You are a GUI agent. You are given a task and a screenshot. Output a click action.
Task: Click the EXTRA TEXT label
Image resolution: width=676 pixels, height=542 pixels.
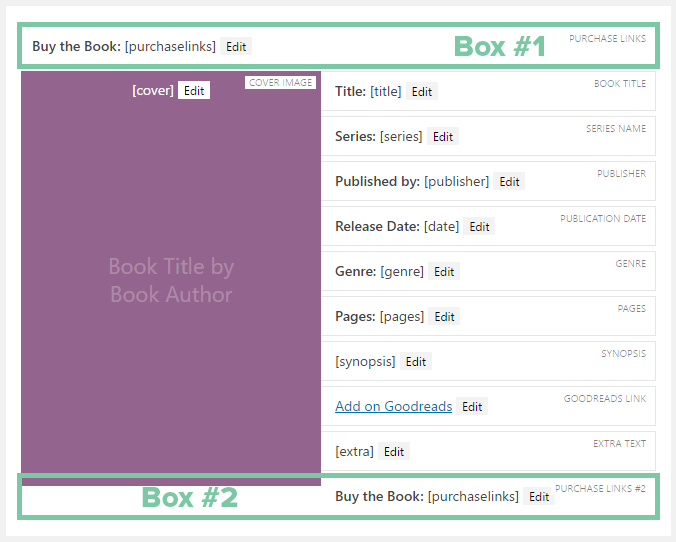619,444
